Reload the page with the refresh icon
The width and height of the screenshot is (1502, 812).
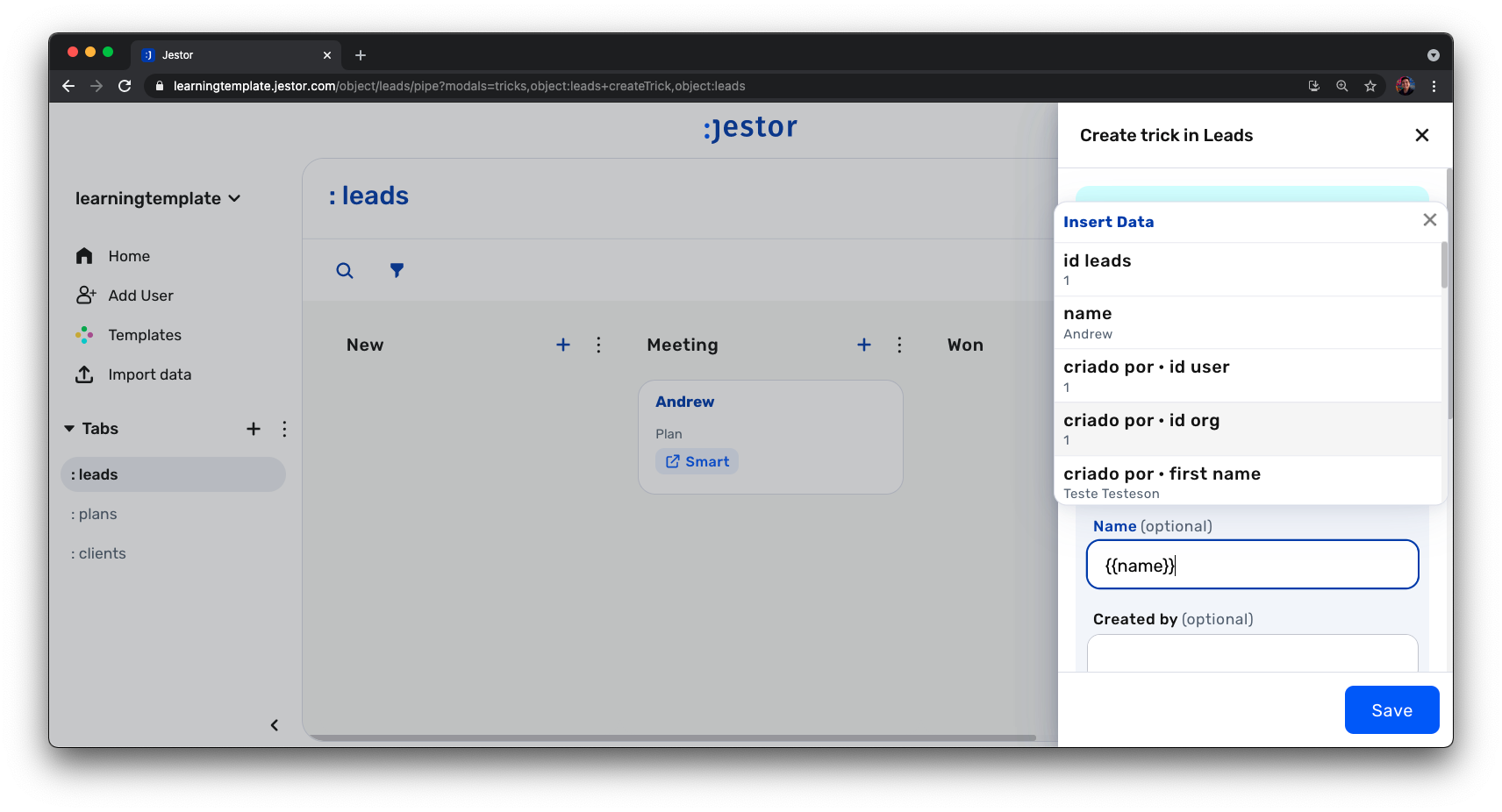point(125,86)
